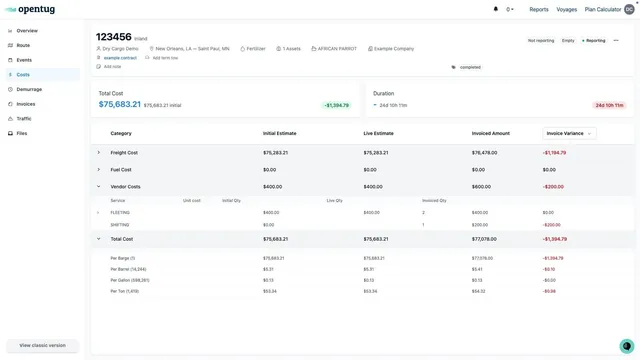The height and width of the screenshot is (360, 640).
Task: Click the Demurrage clock icon
Action: click(x=10, y=89)
